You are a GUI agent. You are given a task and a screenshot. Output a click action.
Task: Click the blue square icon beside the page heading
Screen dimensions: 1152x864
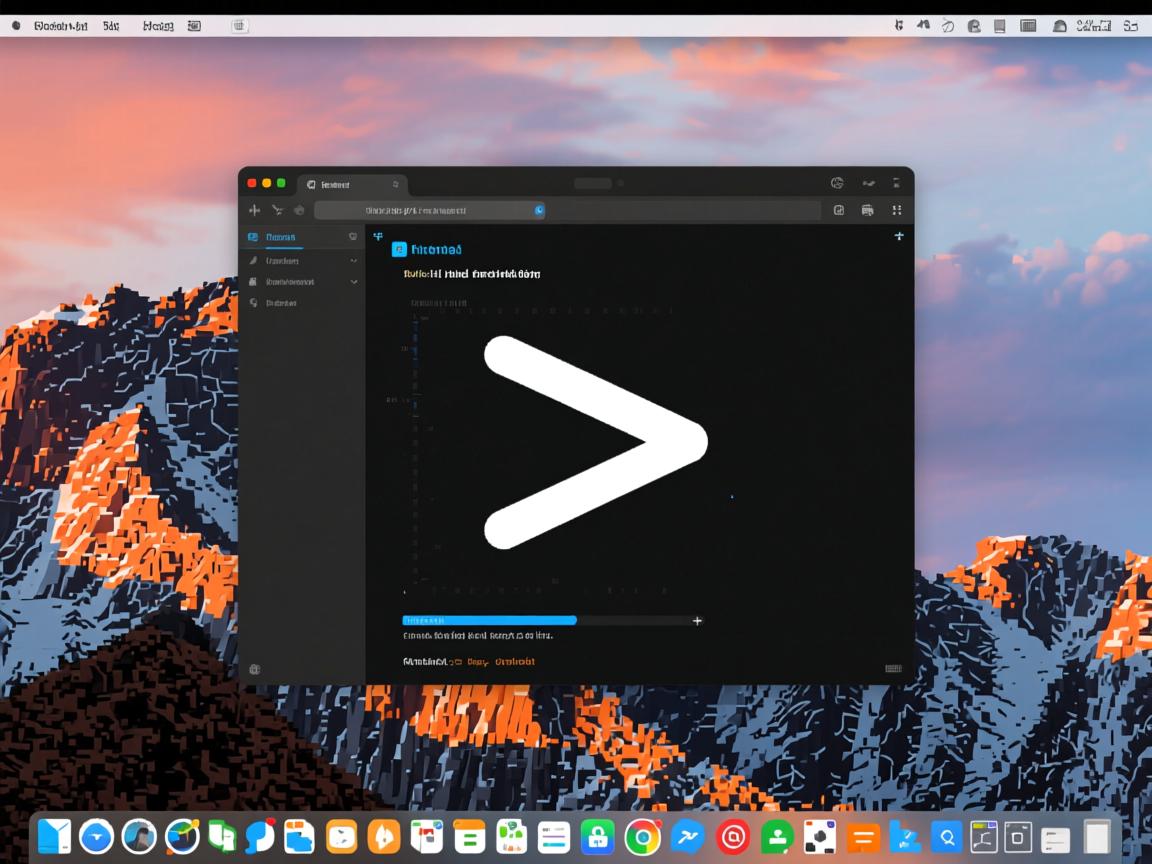(x=399, y=249)
